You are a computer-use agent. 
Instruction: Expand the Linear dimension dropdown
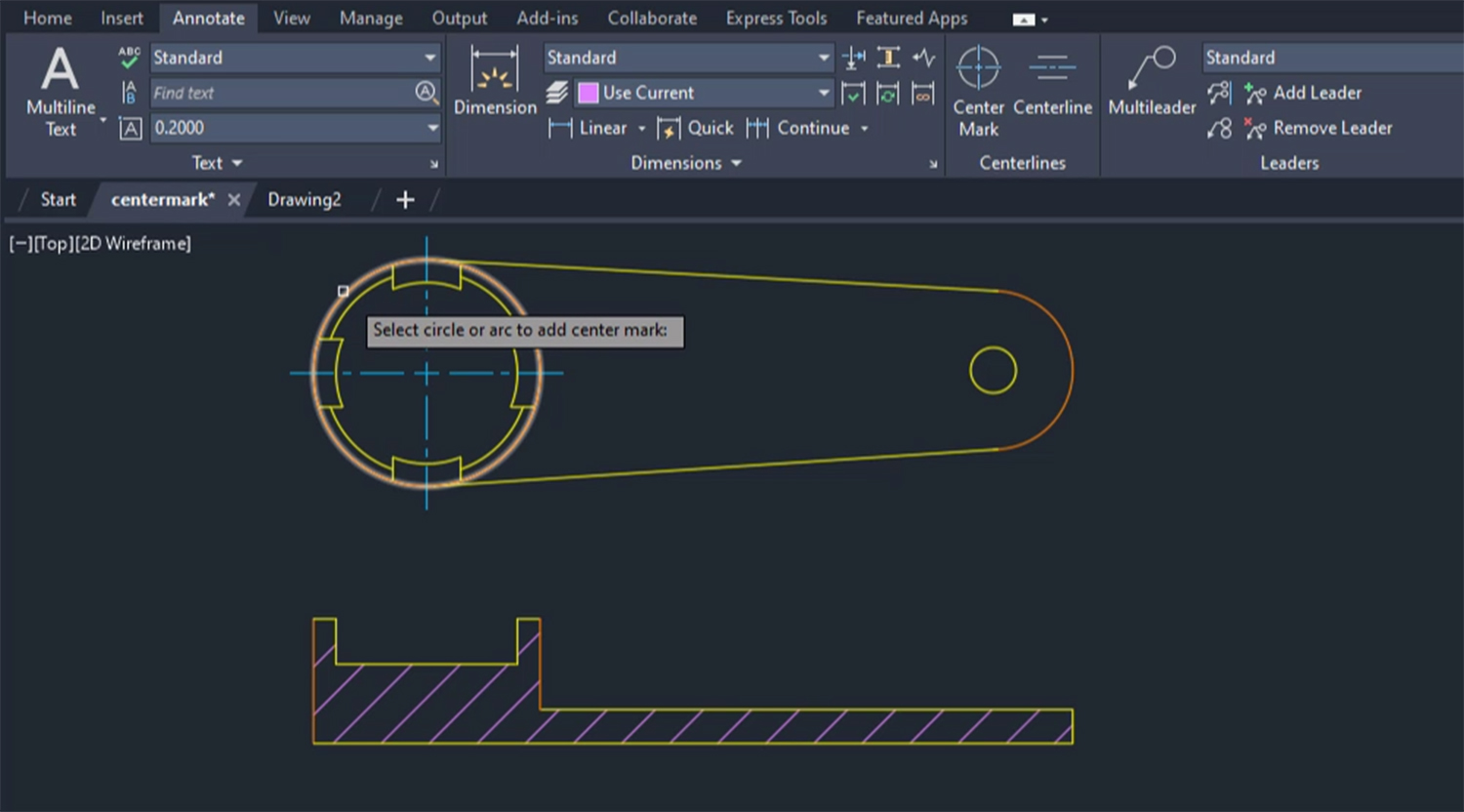[640, 128]
